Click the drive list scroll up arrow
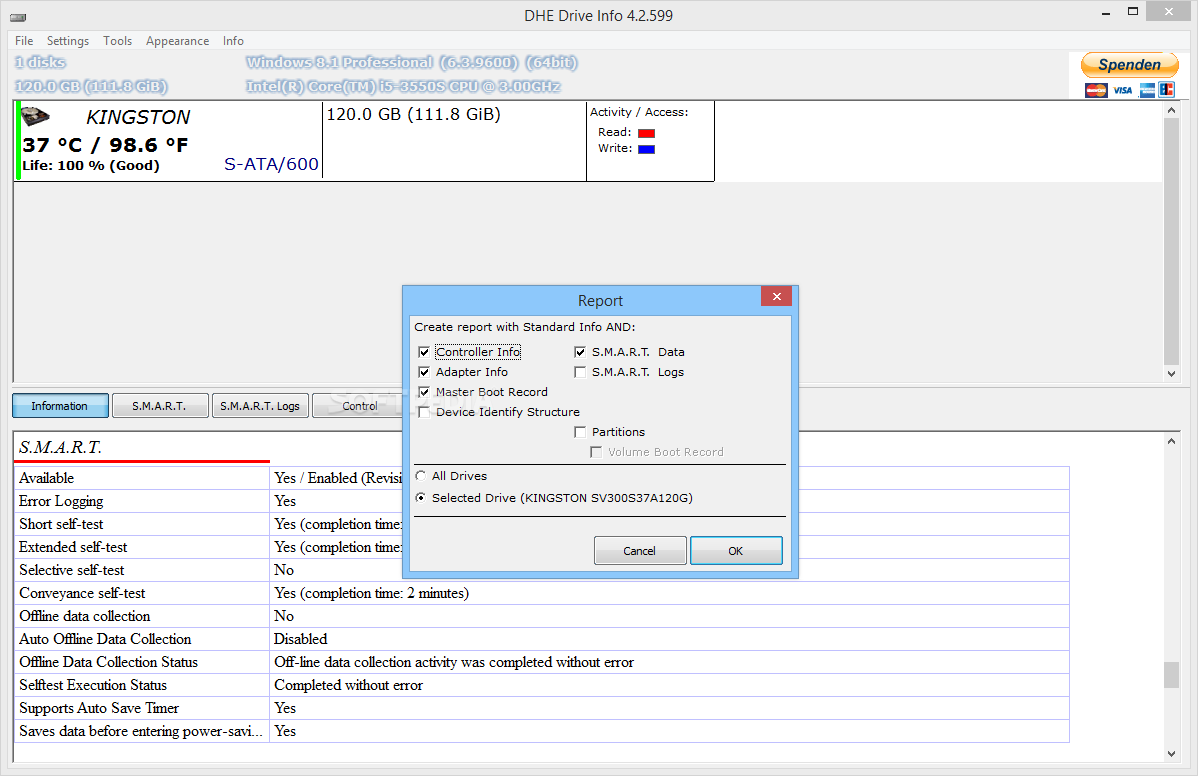Screen dimensions: 1198x776 click(1171, 111)
